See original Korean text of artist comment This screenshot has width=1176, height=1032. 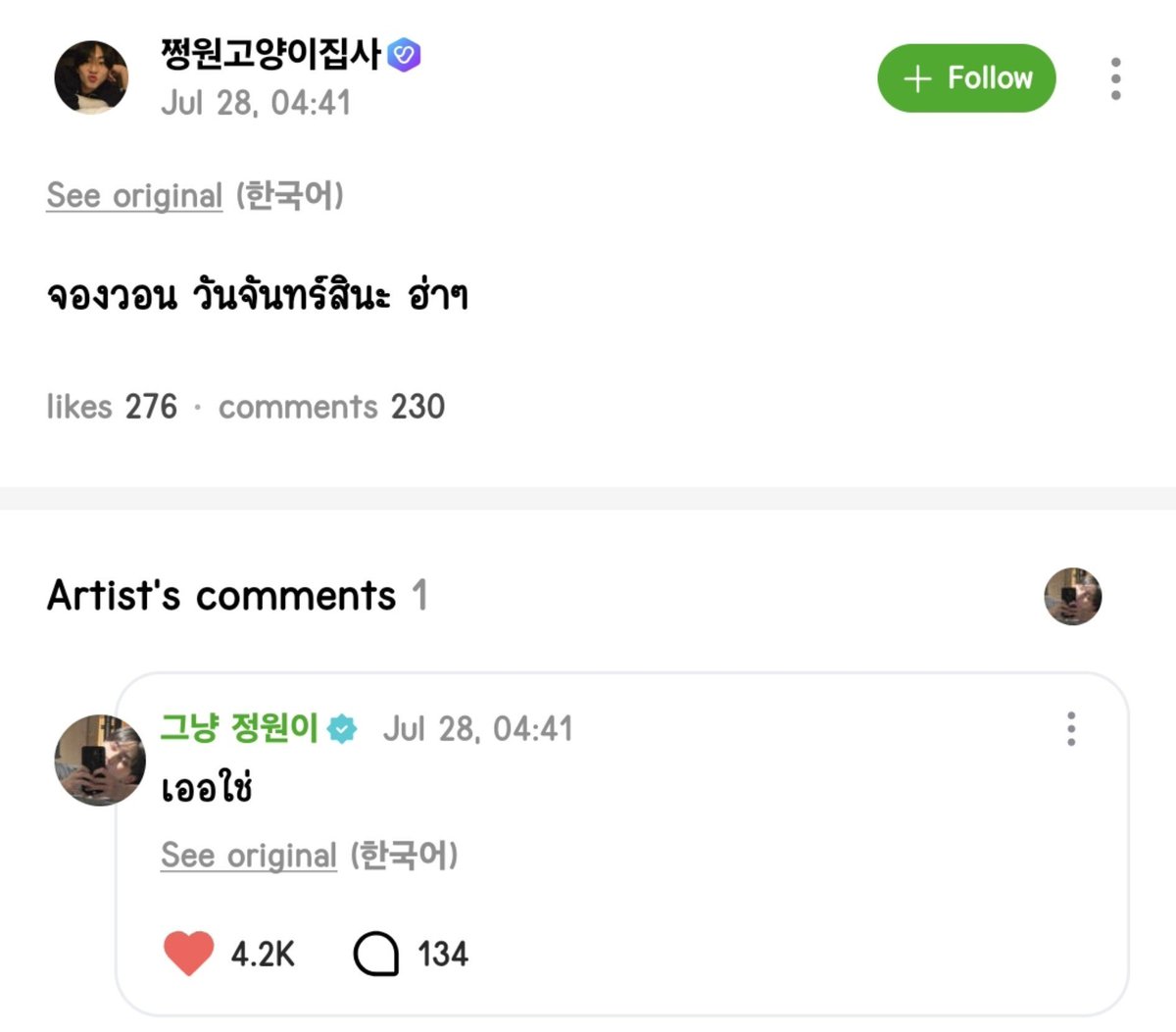[249, 856]
